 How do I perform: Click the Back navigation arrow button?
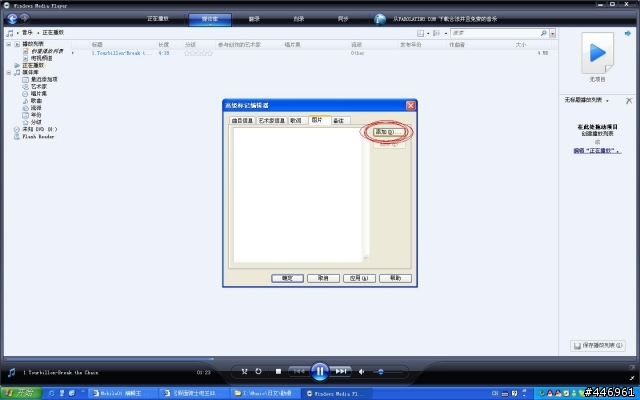[12, 18]
